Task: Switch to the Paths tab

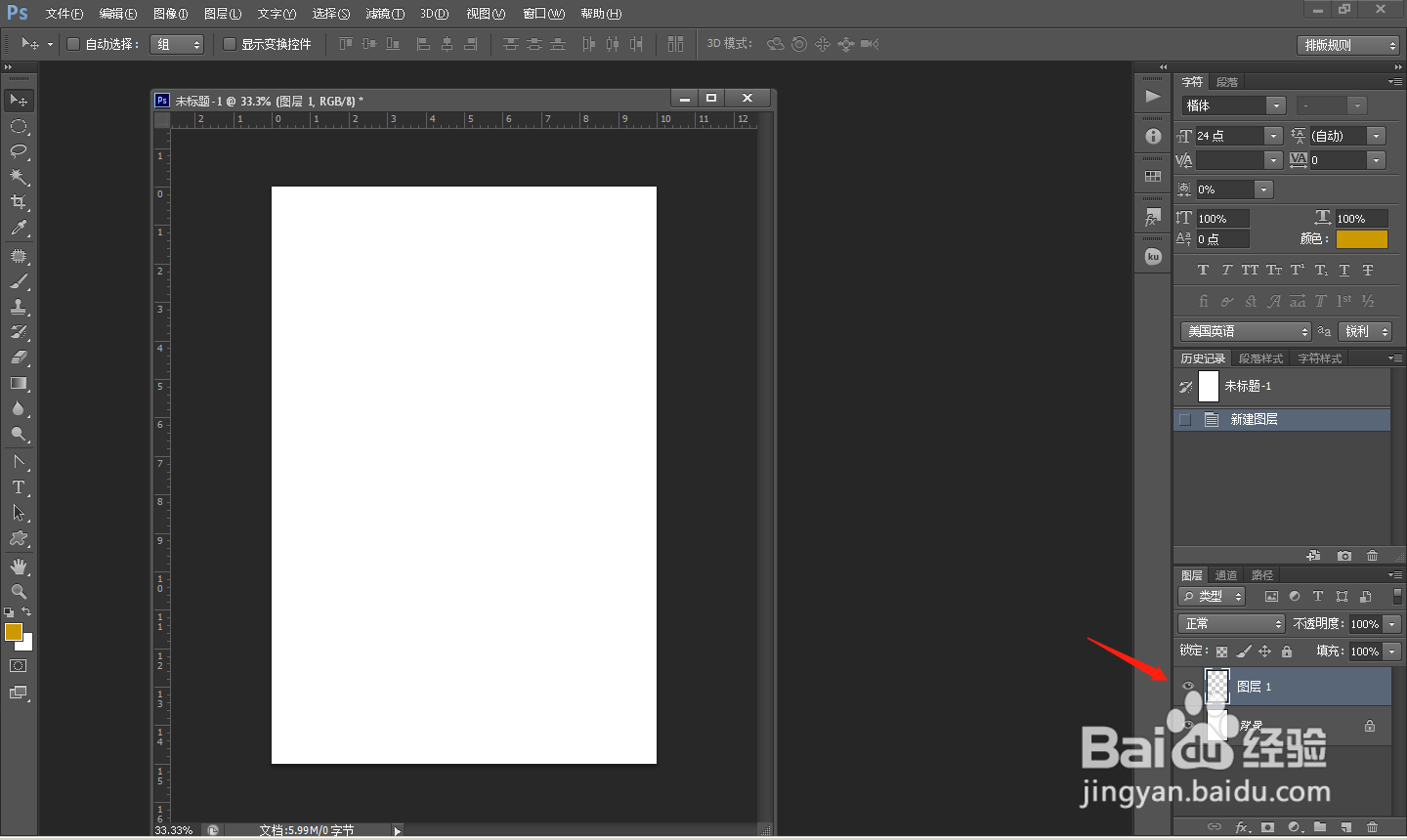Action: (x=1261, y=575)
